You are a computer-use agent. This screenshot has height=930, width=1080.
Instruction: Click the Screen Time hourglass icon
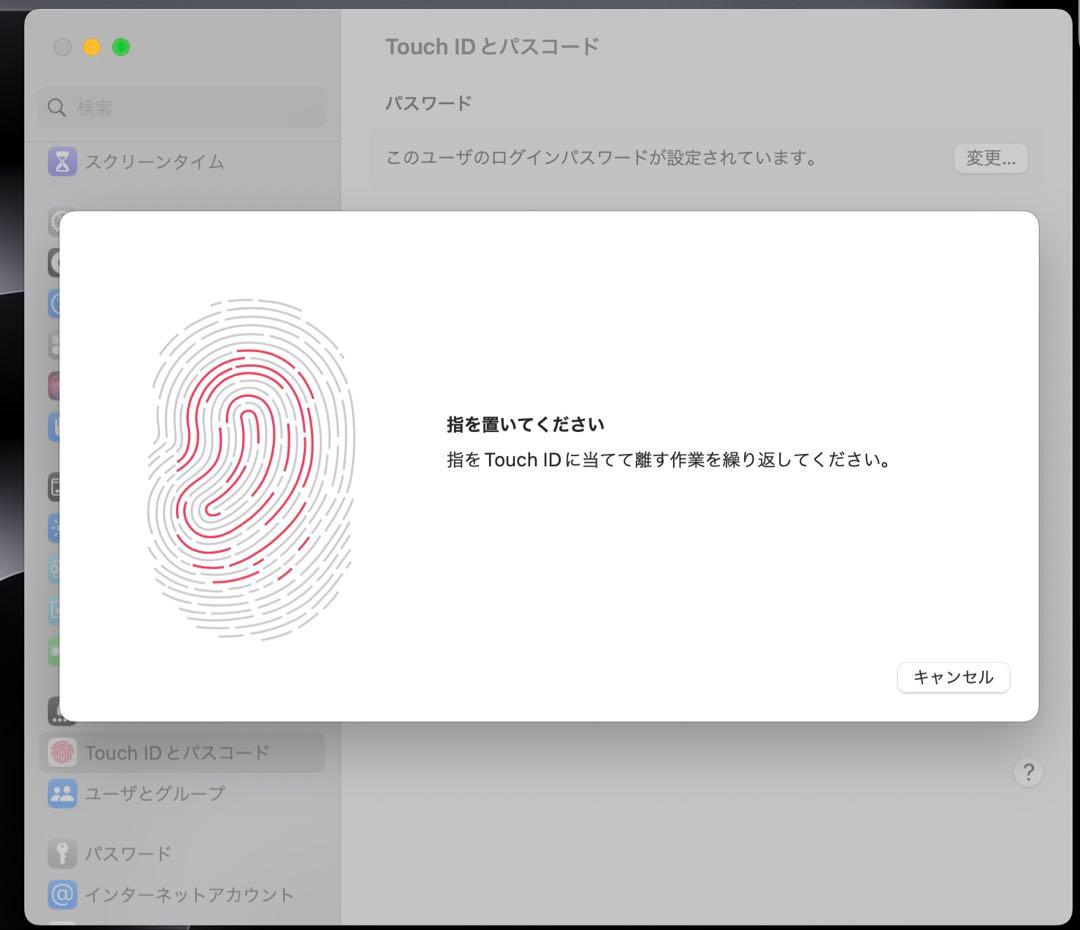click(x=62, y=161)
